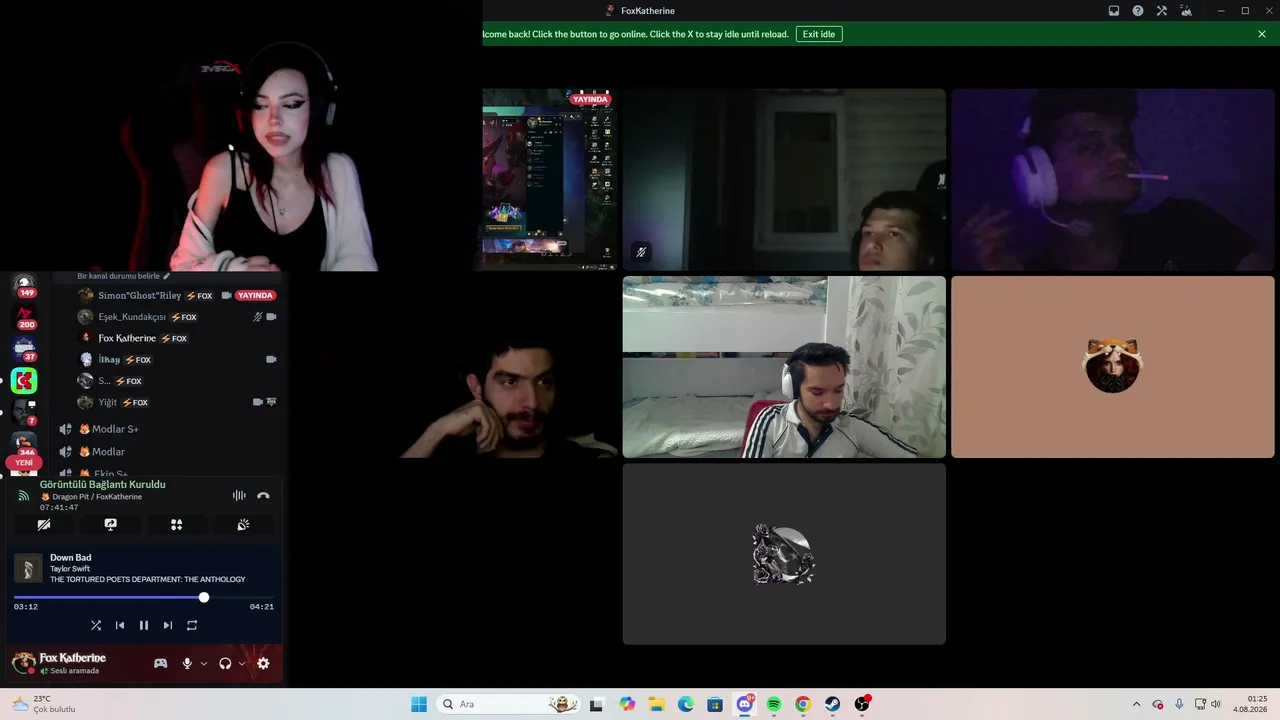Open the YAYINDA stream thumbnail tile
Image resolution: width=1280 pixels, height=720 pixels.
(550, 179)
